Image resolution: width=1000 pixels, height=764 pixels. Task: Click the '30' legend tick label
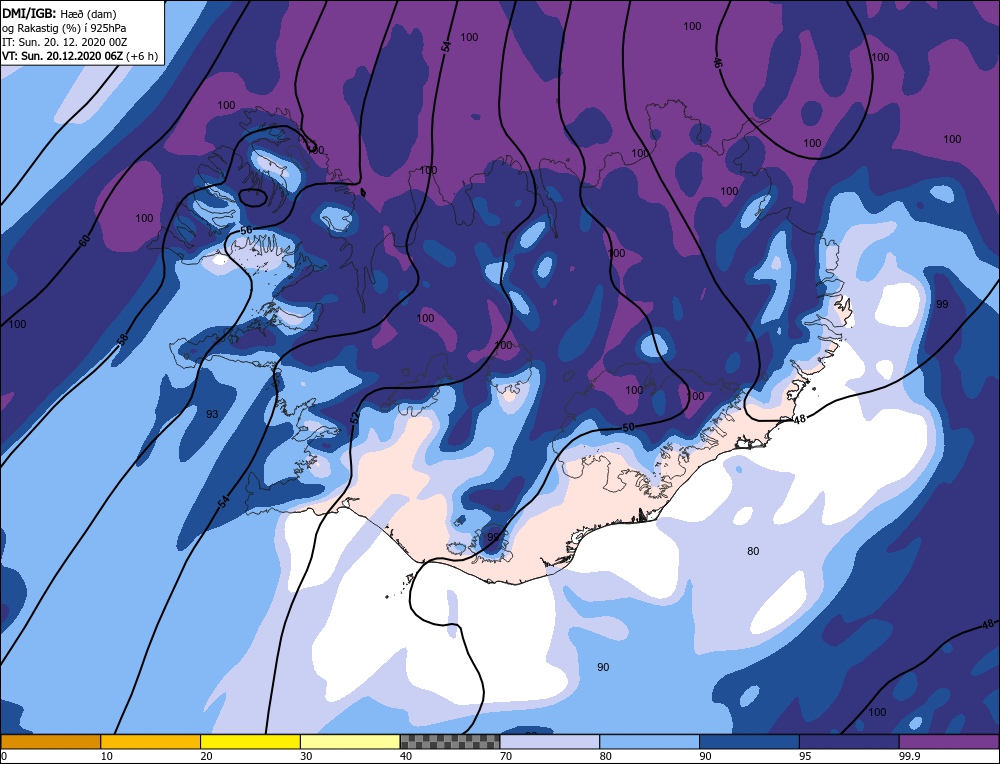pyautogui.click(x=306, y=756)
